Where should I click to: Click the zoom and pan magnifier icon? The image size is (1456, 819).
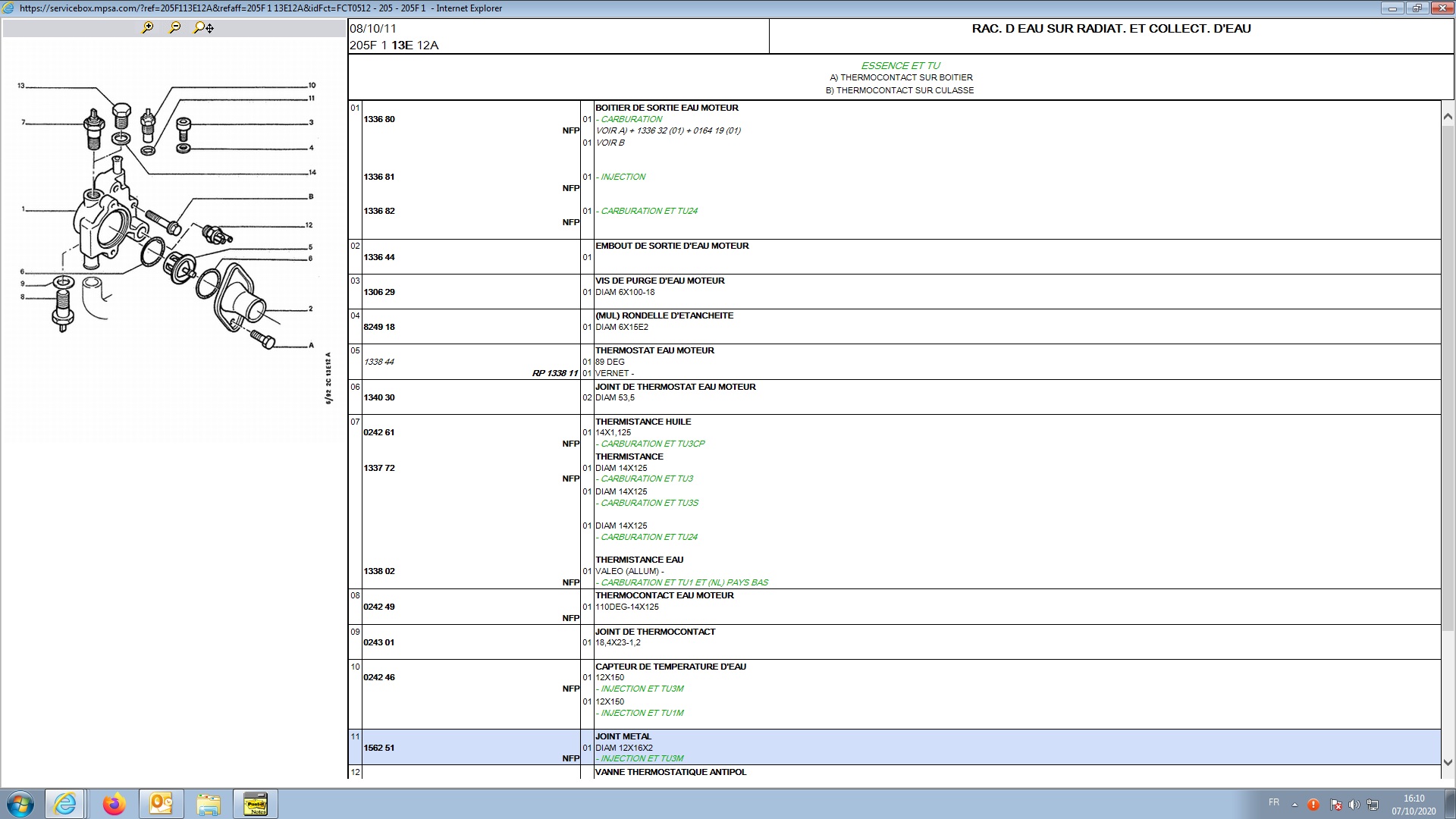(203, 27)
